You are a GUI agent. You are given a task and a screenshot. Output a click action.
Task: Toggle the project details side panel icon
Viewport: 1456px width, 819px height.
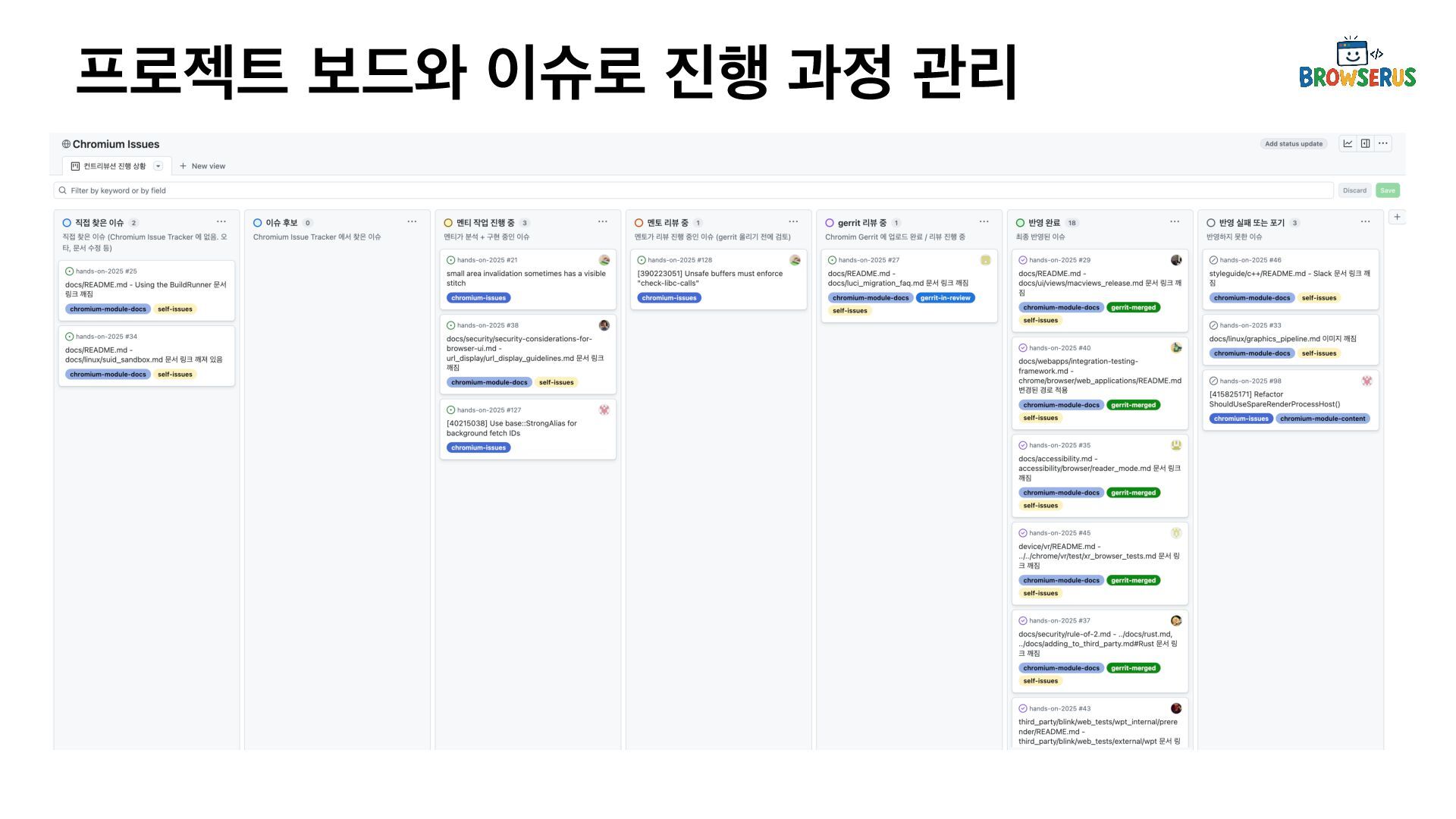point(1365,143)
